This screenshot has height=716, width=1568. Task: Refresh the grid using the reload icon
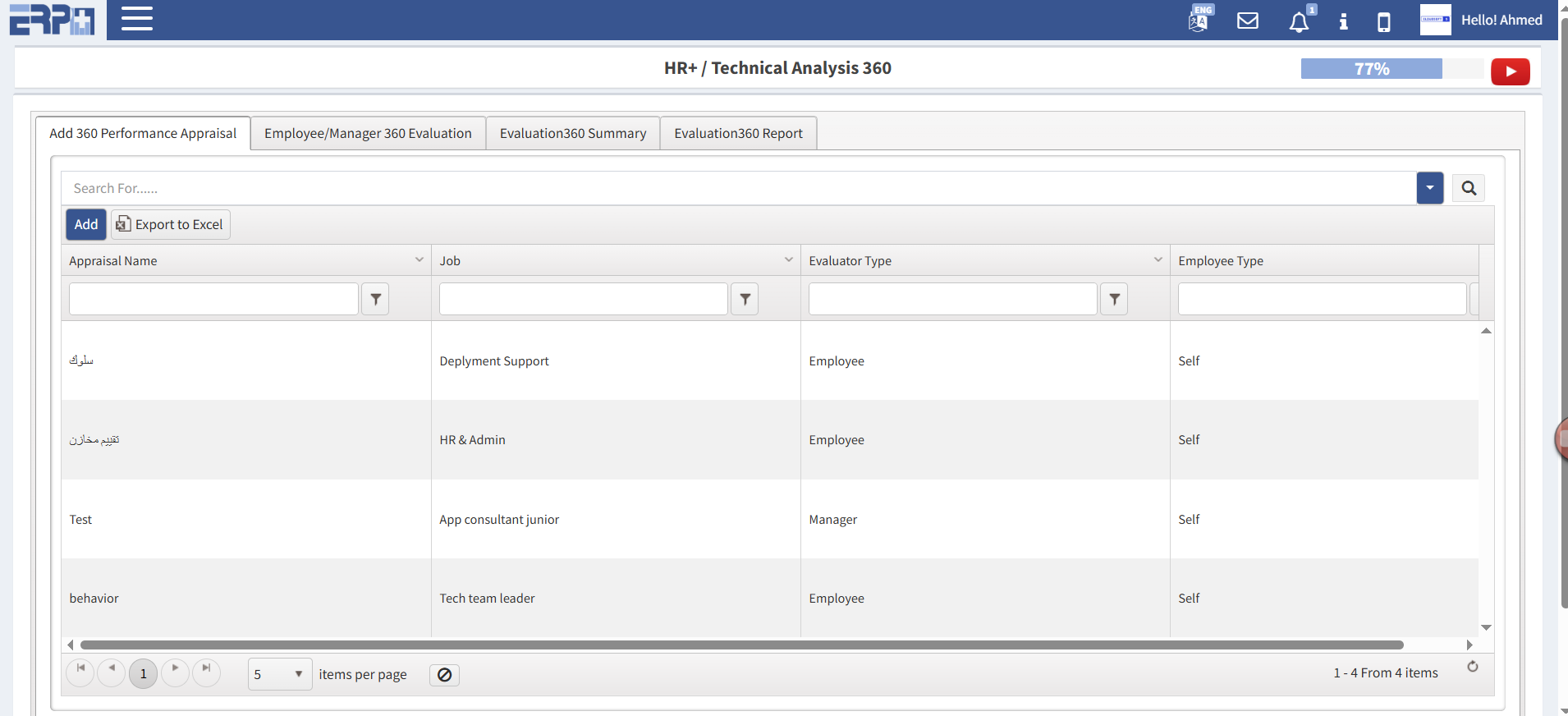pos(1472,667)
